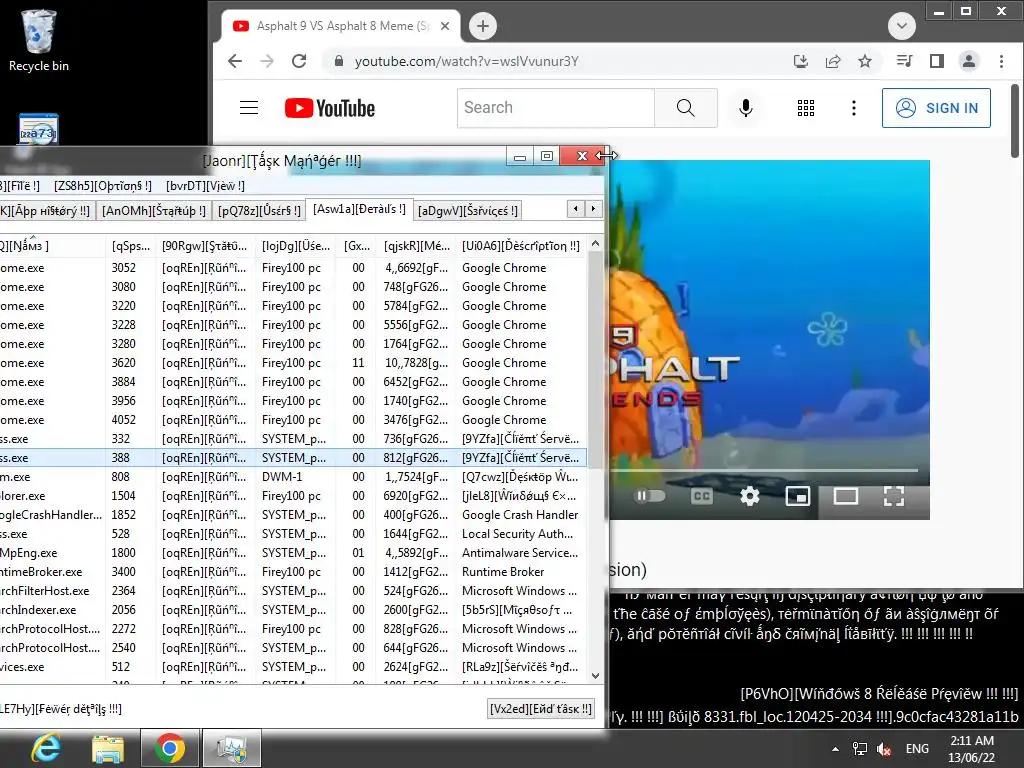Sort by the Name column header
Viewport: 1024px width, 768px height.
[52, 246]
